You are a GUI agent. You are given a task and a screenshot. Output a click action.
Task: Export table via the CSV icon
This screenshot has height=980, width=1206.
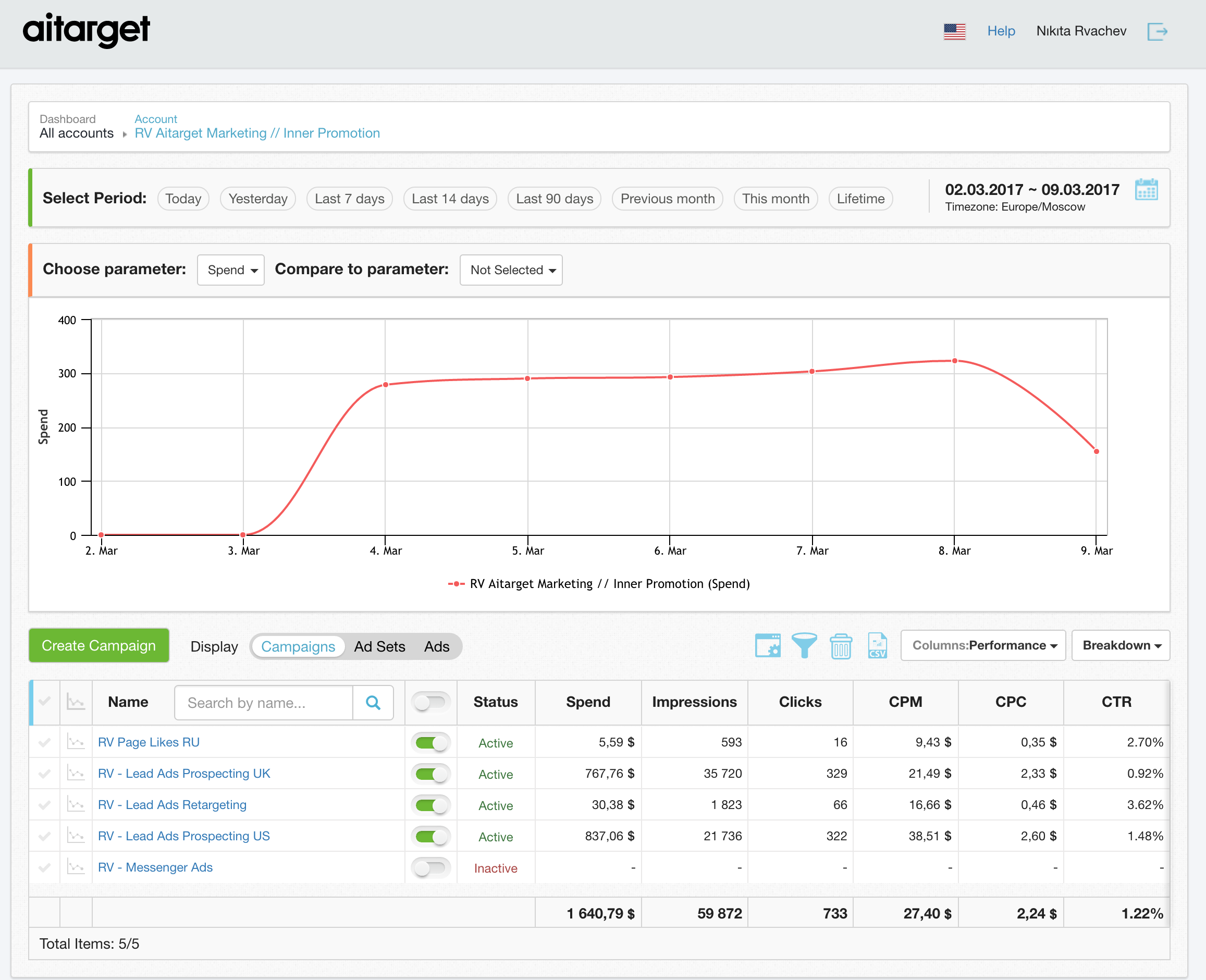point(878,645)
